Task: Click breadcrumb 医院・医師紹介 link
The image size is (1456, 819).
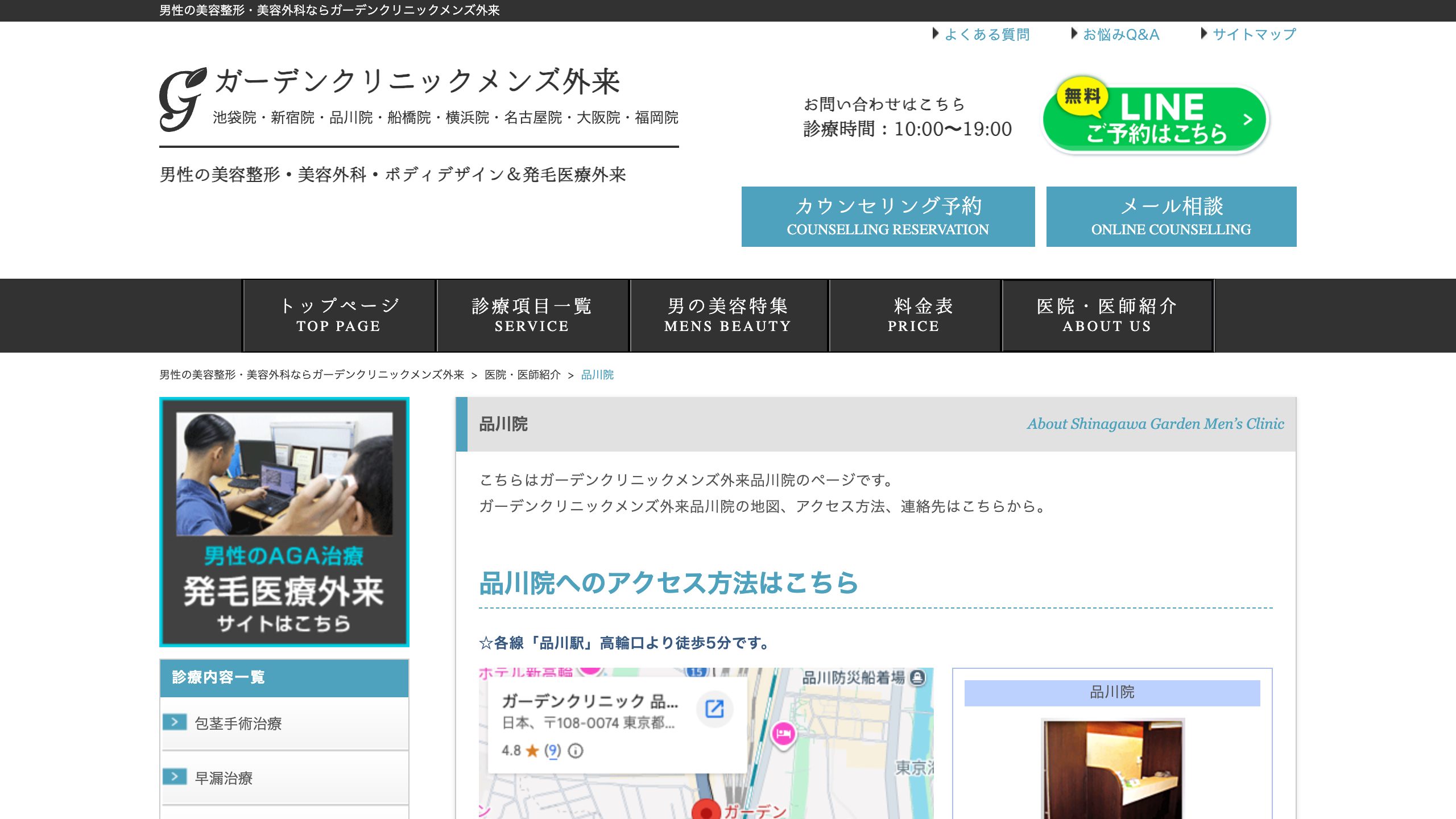Action: [x=522, y=375]
